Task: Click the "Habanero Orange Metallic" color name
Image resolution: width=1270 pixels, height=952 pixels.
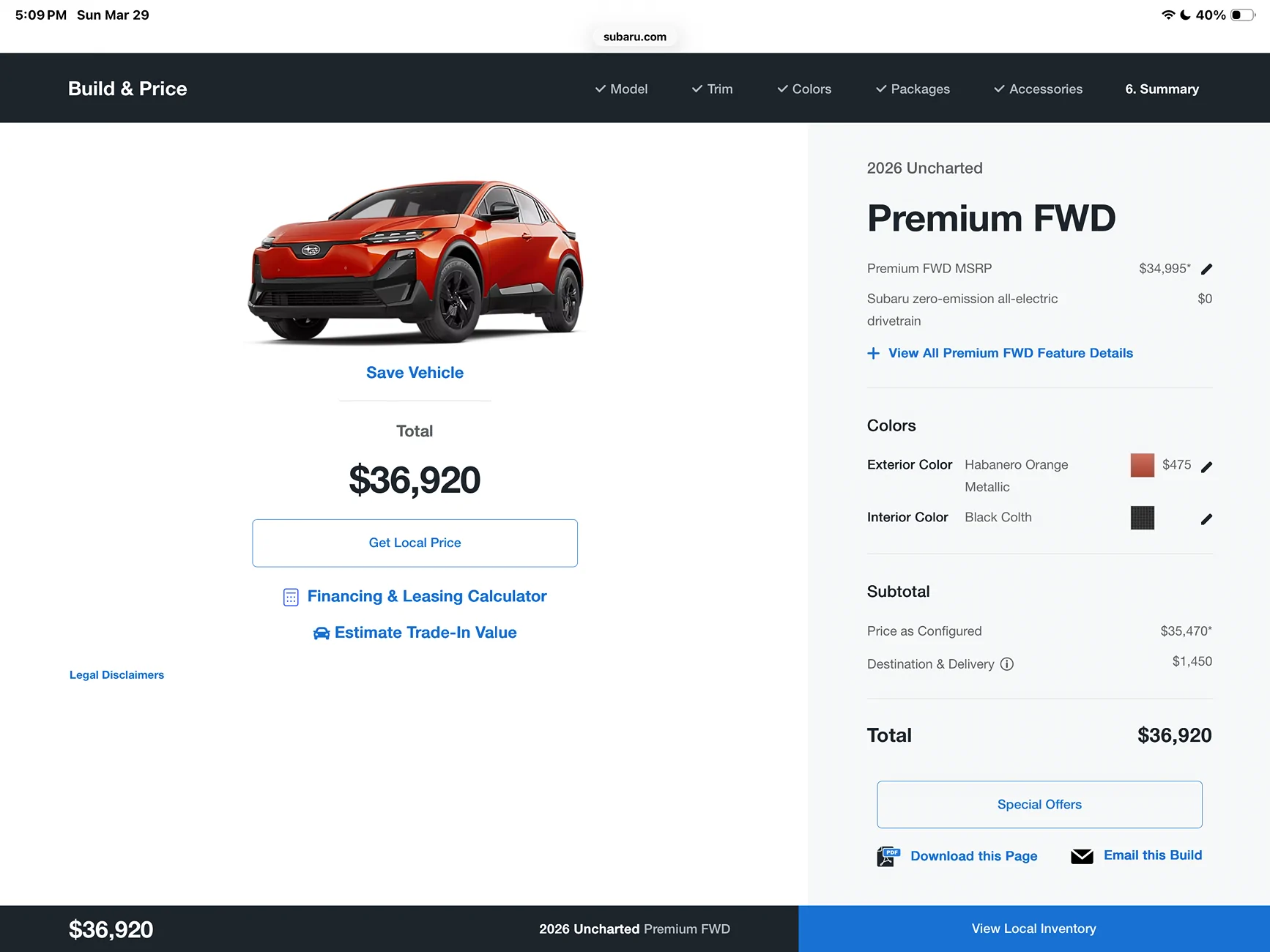Action: coord(1017,476)
